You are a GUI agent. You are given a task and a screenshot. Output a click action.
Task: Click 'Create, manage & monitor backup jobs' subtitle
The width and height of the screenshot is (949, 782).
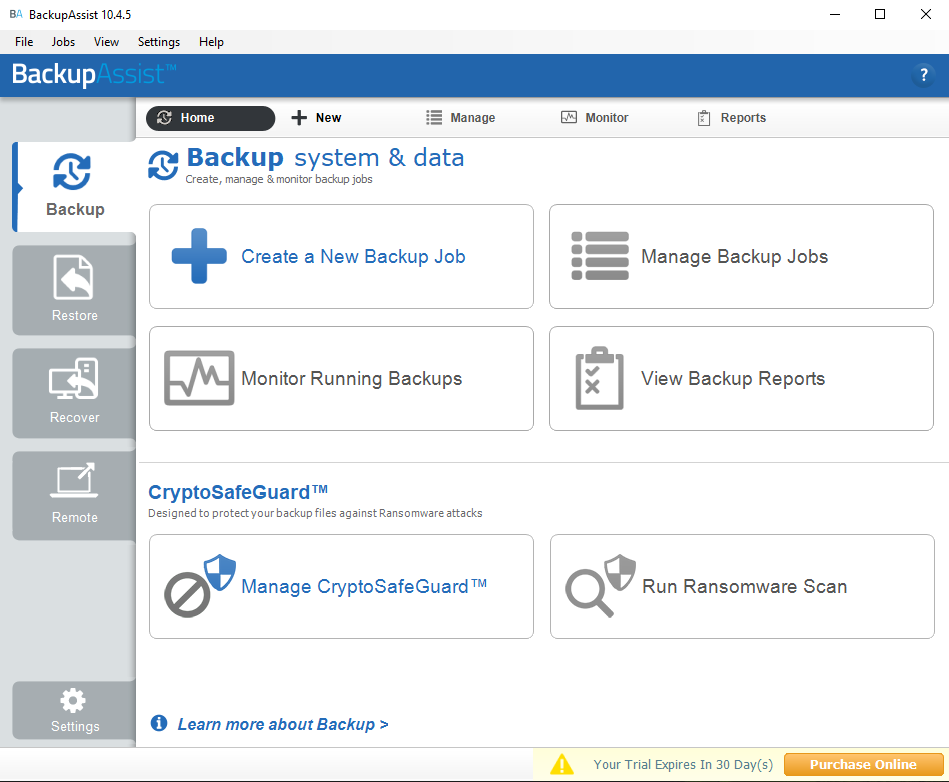pyautogui.click(x=278, y=179)
